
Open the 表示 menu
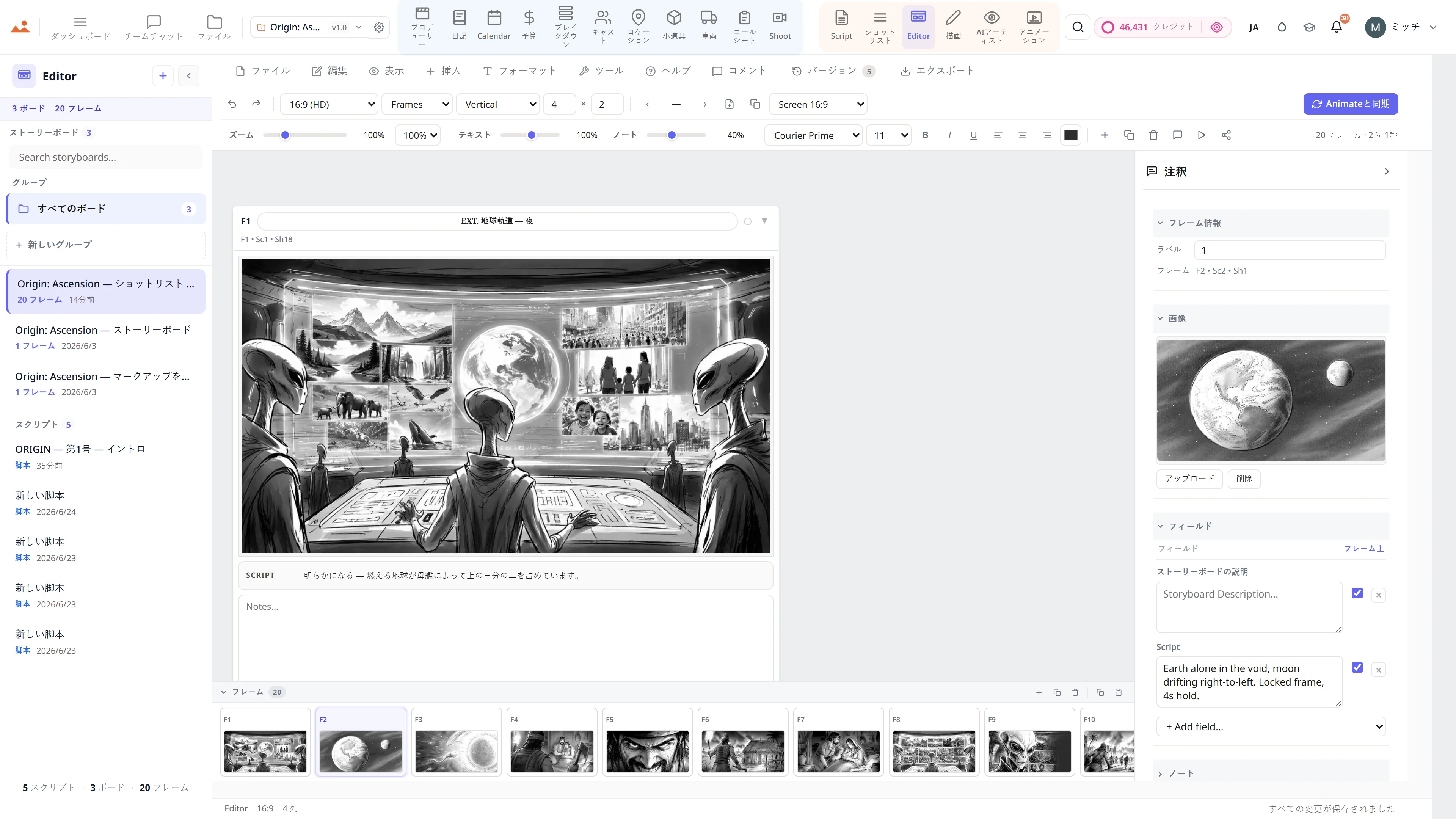pyautogui.click(x=387, y=71)
